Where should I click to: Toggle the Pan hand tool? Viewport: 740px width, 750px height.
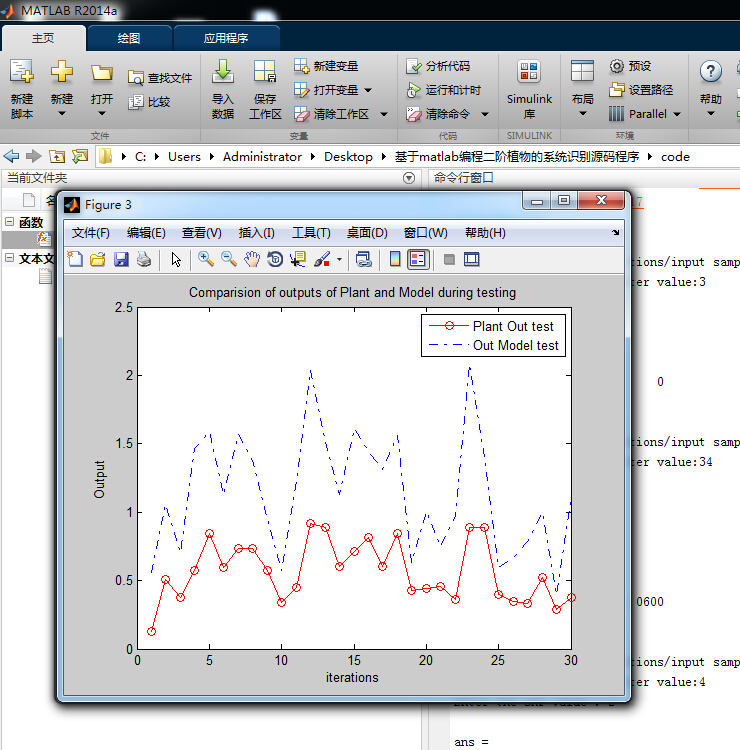pos(252,260)
